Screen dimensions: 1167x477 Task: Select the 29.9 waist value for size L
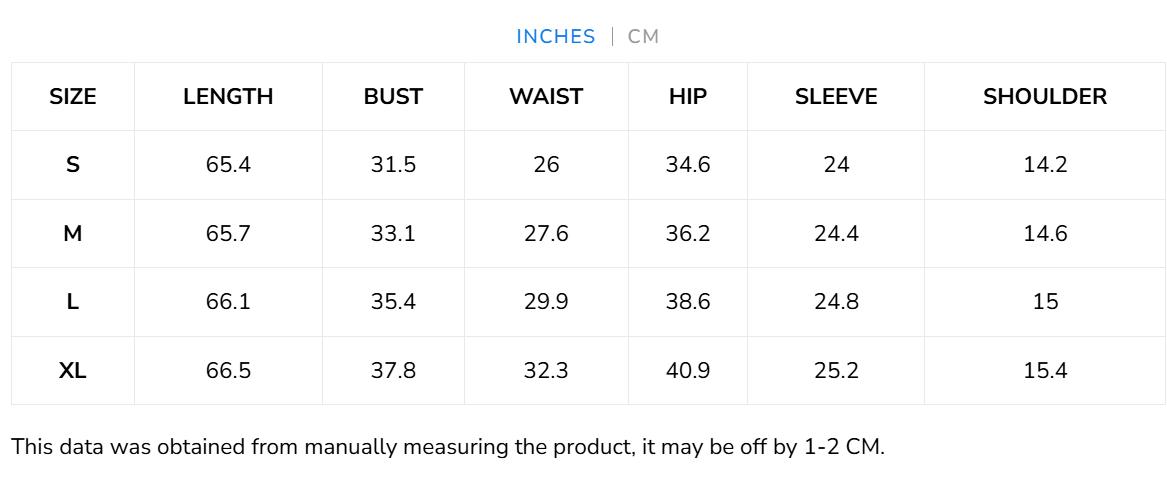[546, 302]
